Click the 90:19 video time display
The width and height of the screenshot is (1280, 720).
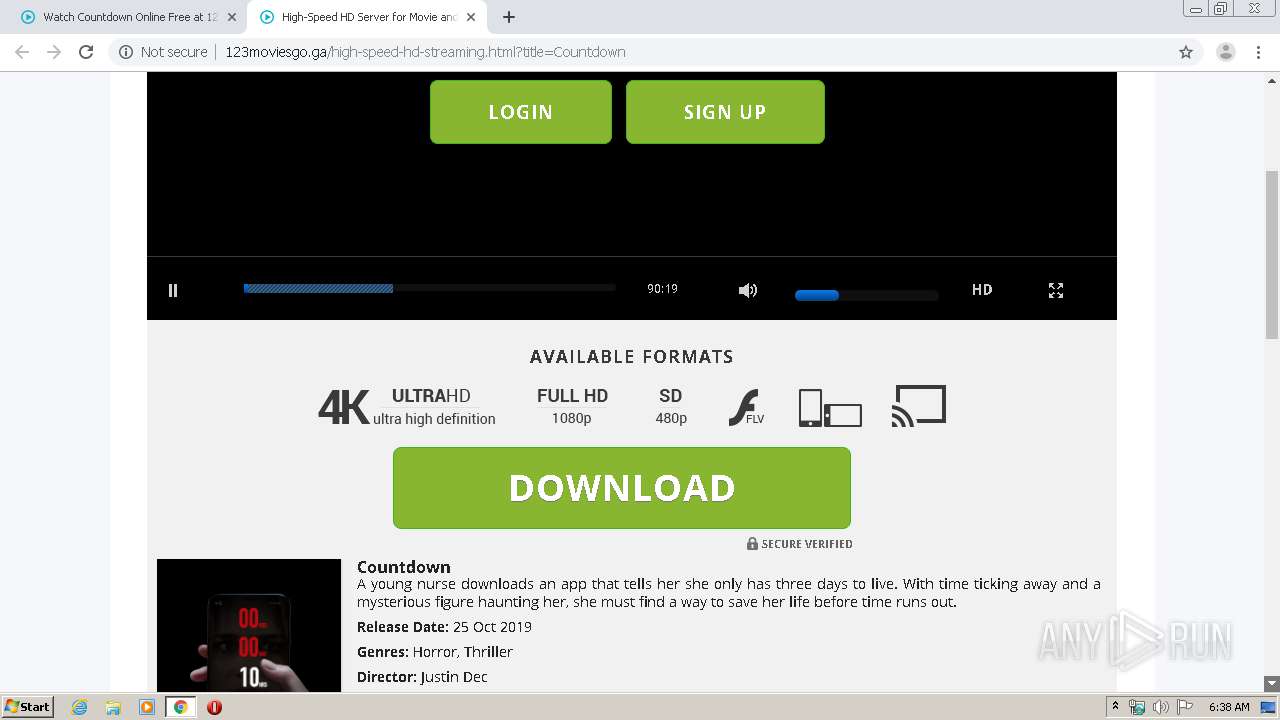(x=662, y=289)
